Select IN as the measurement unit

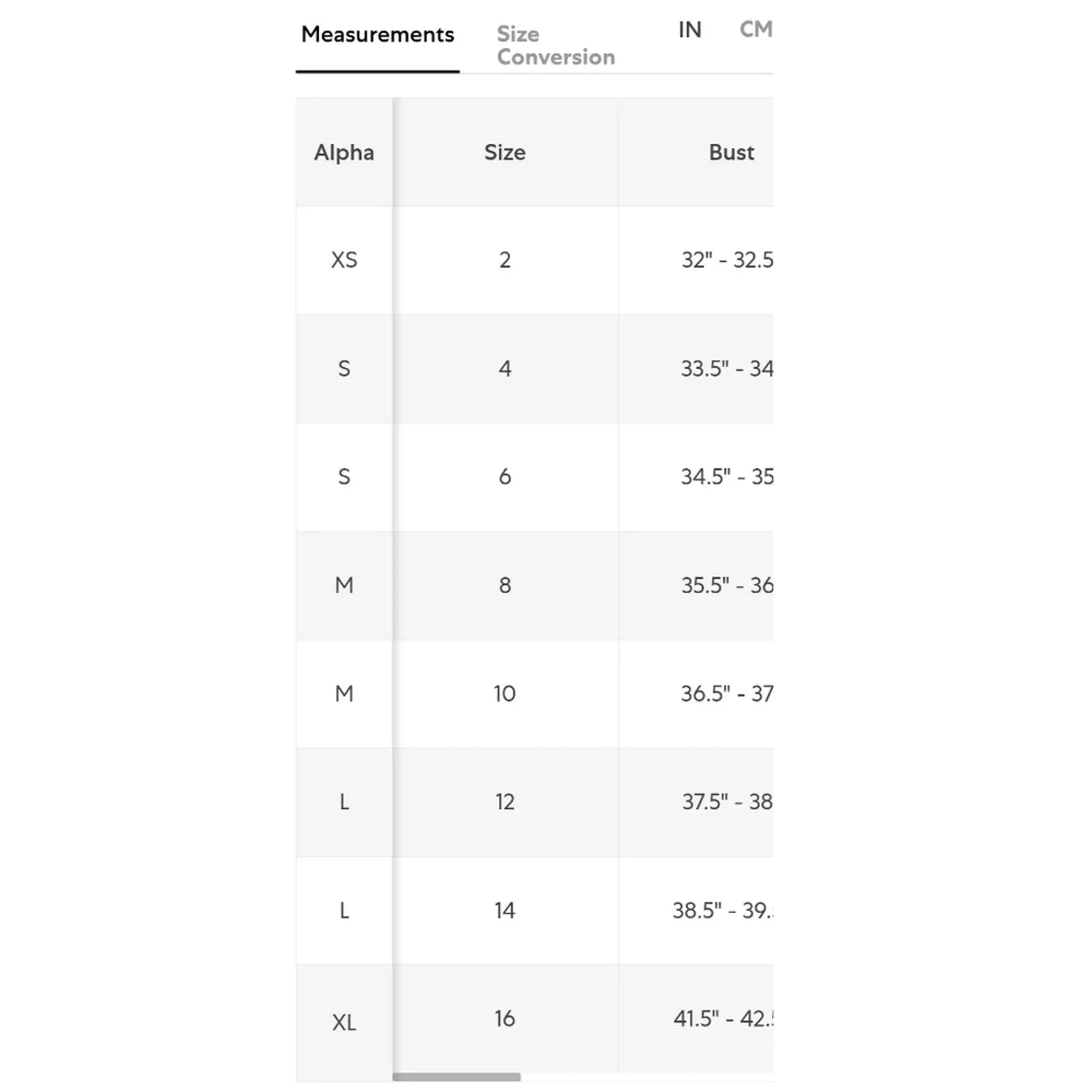689,30
